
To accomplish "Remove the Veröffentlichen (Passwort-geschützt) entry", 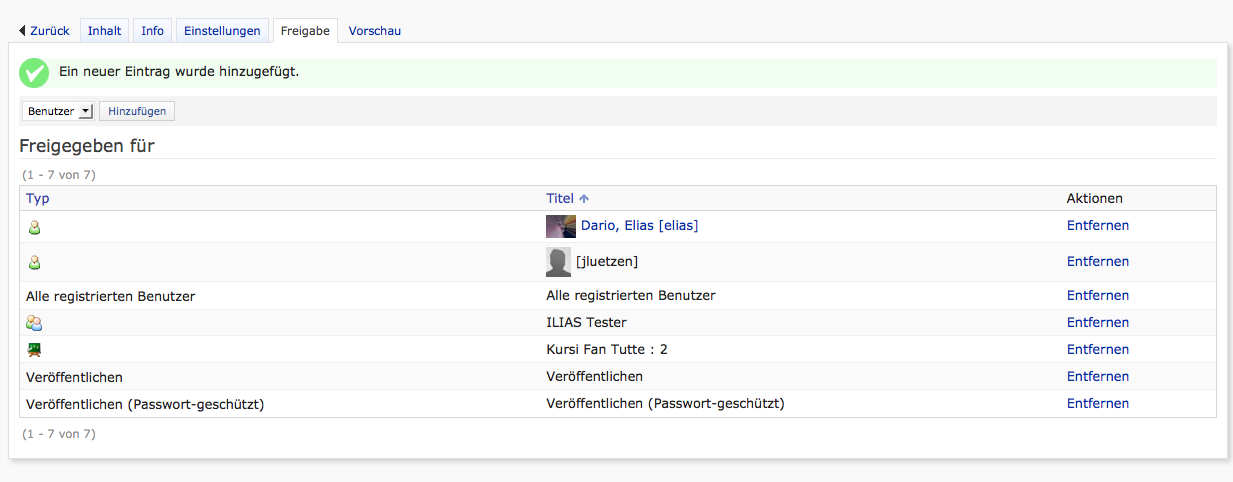I will coord(1097,404).
